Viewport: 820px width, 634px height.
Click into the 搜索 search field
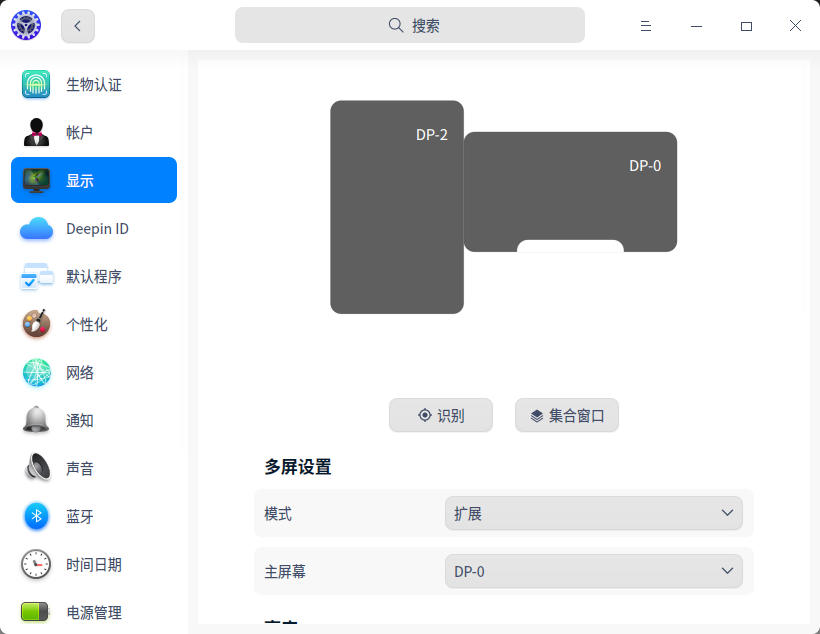410,25
